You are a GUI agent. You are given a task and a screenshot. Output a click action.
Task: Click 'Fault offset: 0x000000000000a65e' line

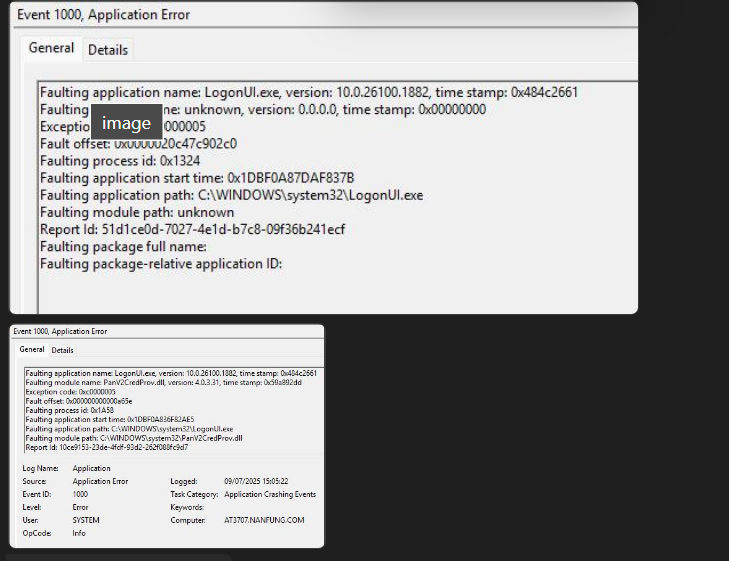point(79,401)
